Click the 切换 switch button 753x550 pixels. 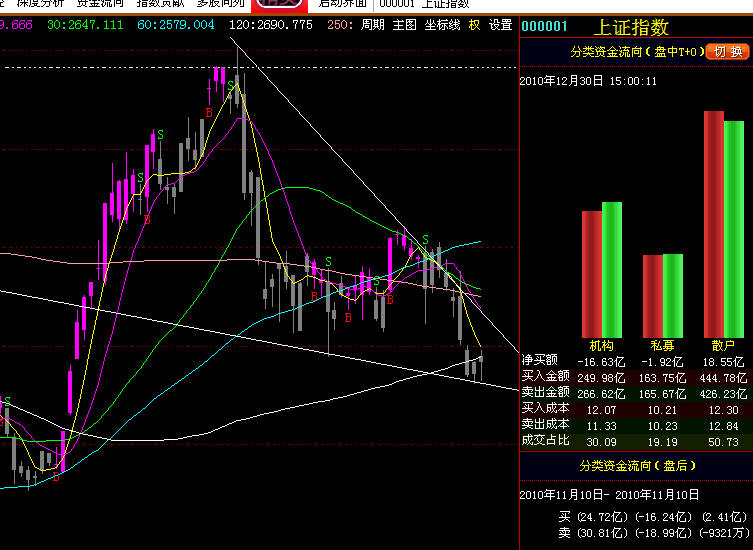(x=725, y=51)
